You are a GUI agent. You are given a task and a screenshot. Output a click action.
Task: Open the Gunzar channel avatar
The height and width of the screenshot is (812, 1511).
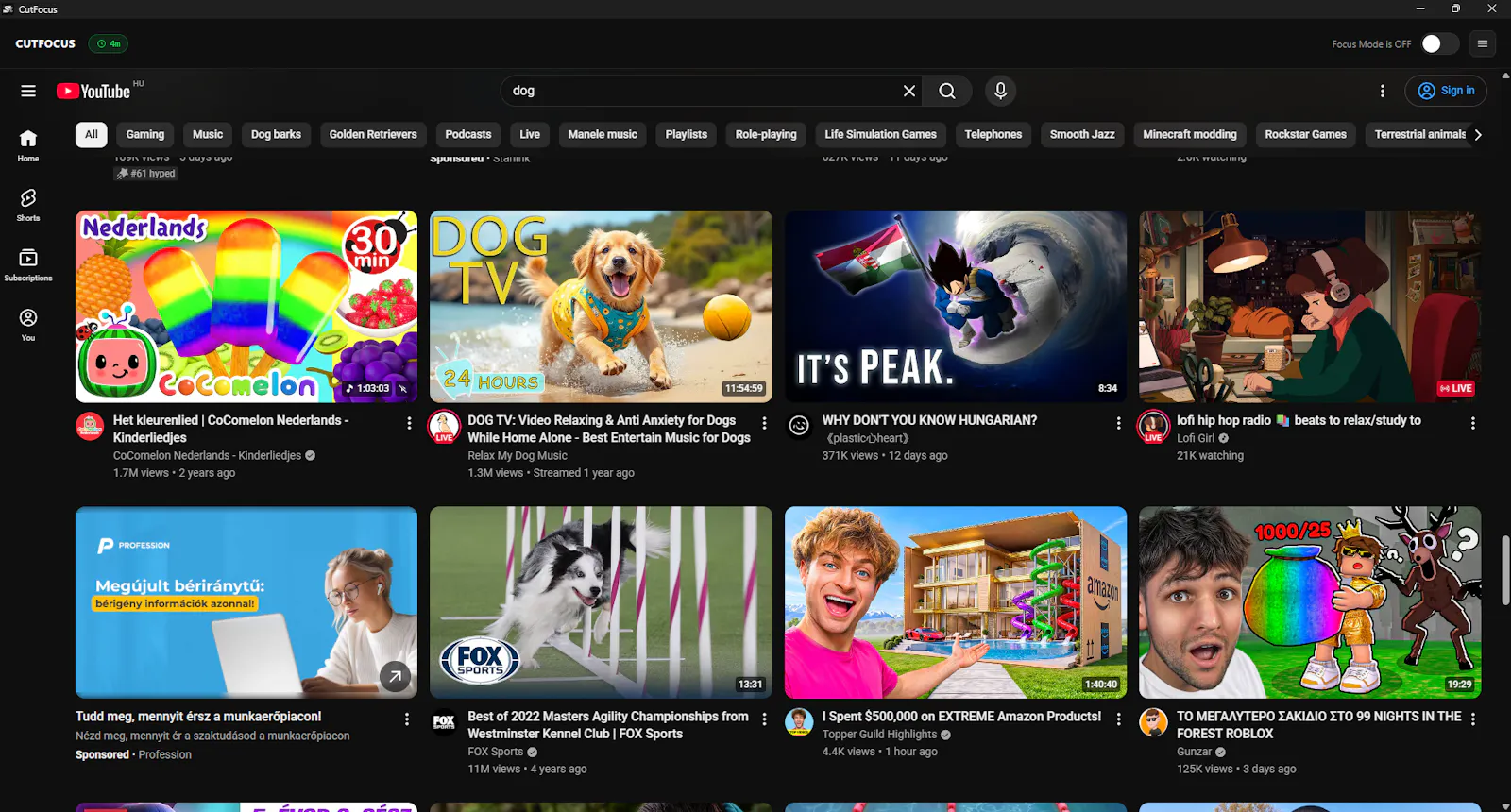pos(1153,722)
